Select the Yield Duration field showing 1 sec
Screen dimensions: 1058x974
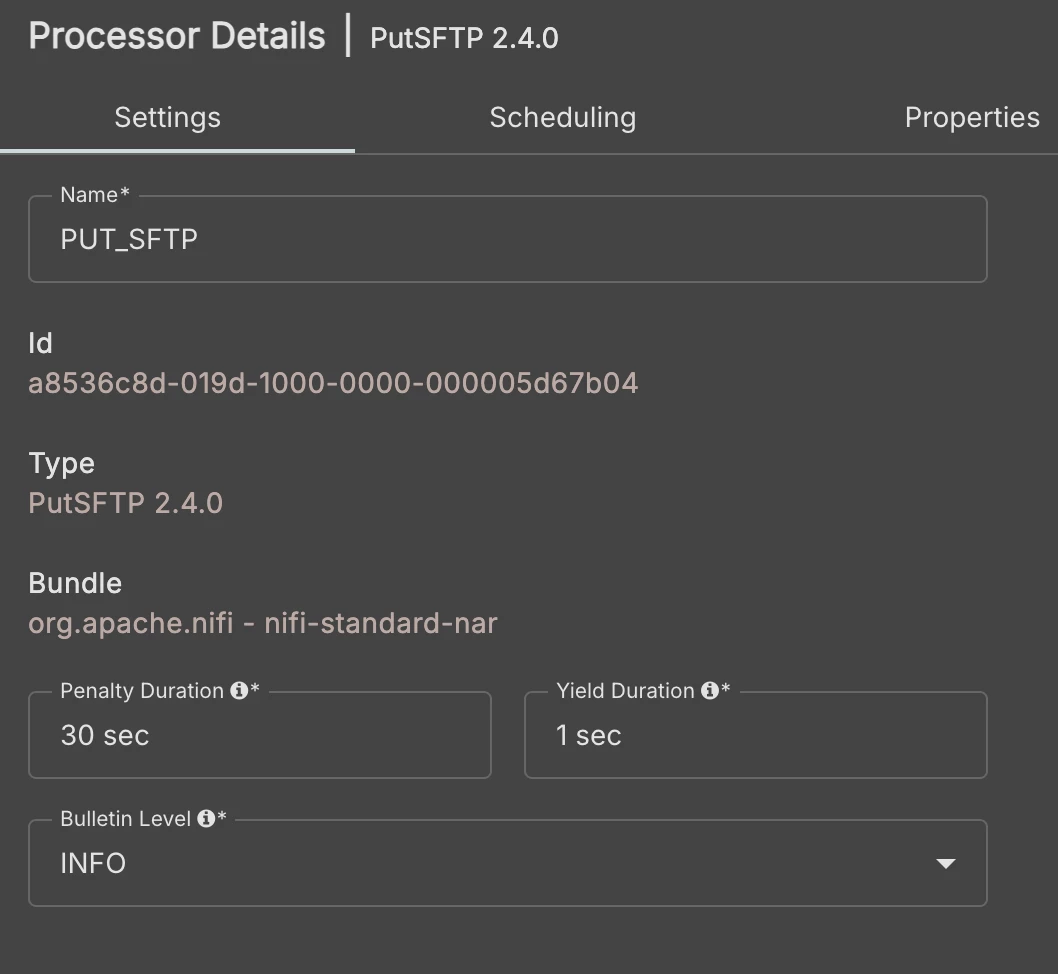click(756, 735)
